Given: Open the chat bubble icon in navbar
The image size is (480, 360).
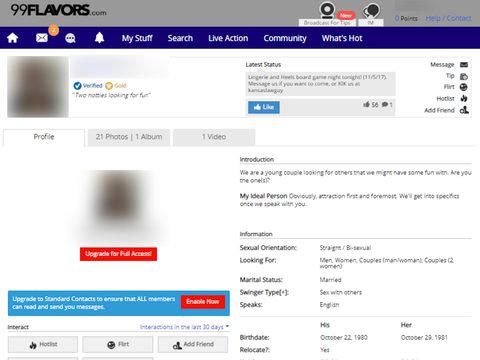Looking at the screenshot, I should [70, 38].
